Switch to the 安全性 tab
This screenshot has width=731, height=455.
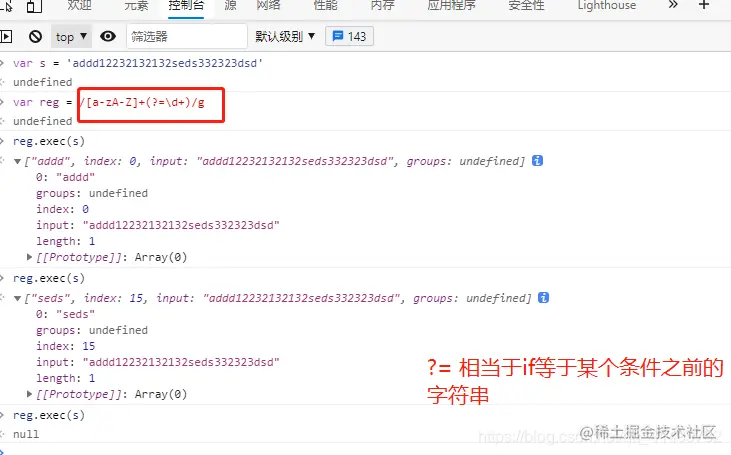pyautogui.click(x=526, y=6)
